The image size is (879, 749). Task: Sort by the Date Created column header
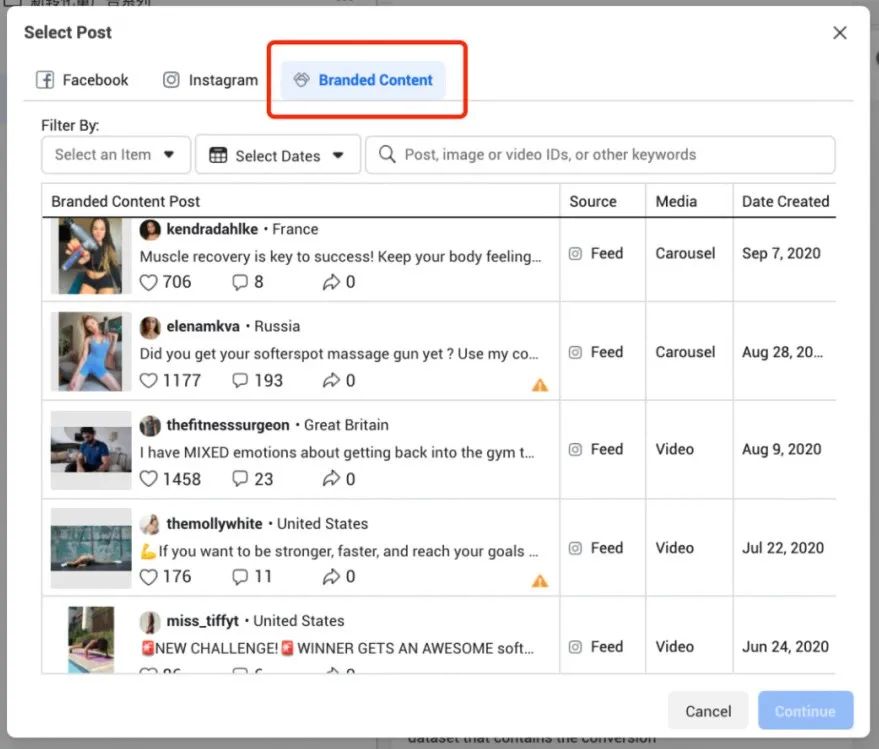click(x=785, y=201)
